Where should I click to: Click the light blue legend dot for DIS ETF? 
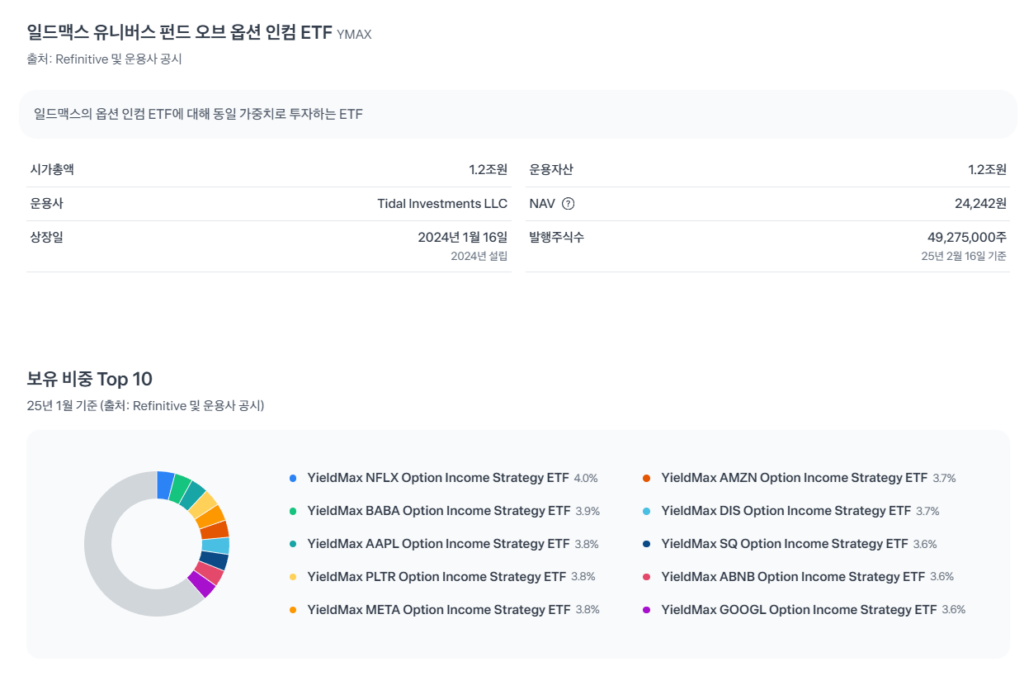coord(647,511)
